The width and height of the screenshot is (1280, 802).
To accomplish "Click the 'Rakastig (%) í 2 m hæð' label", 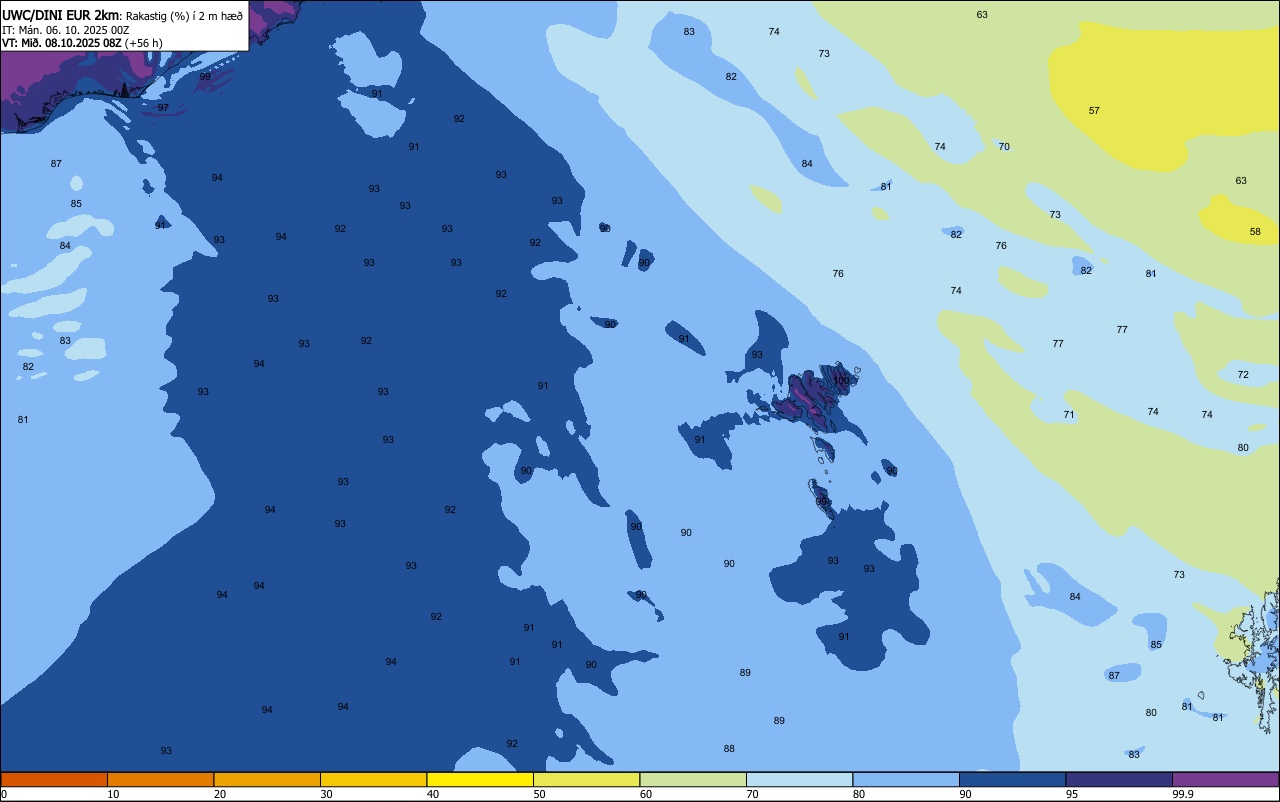I will [184, 15].
